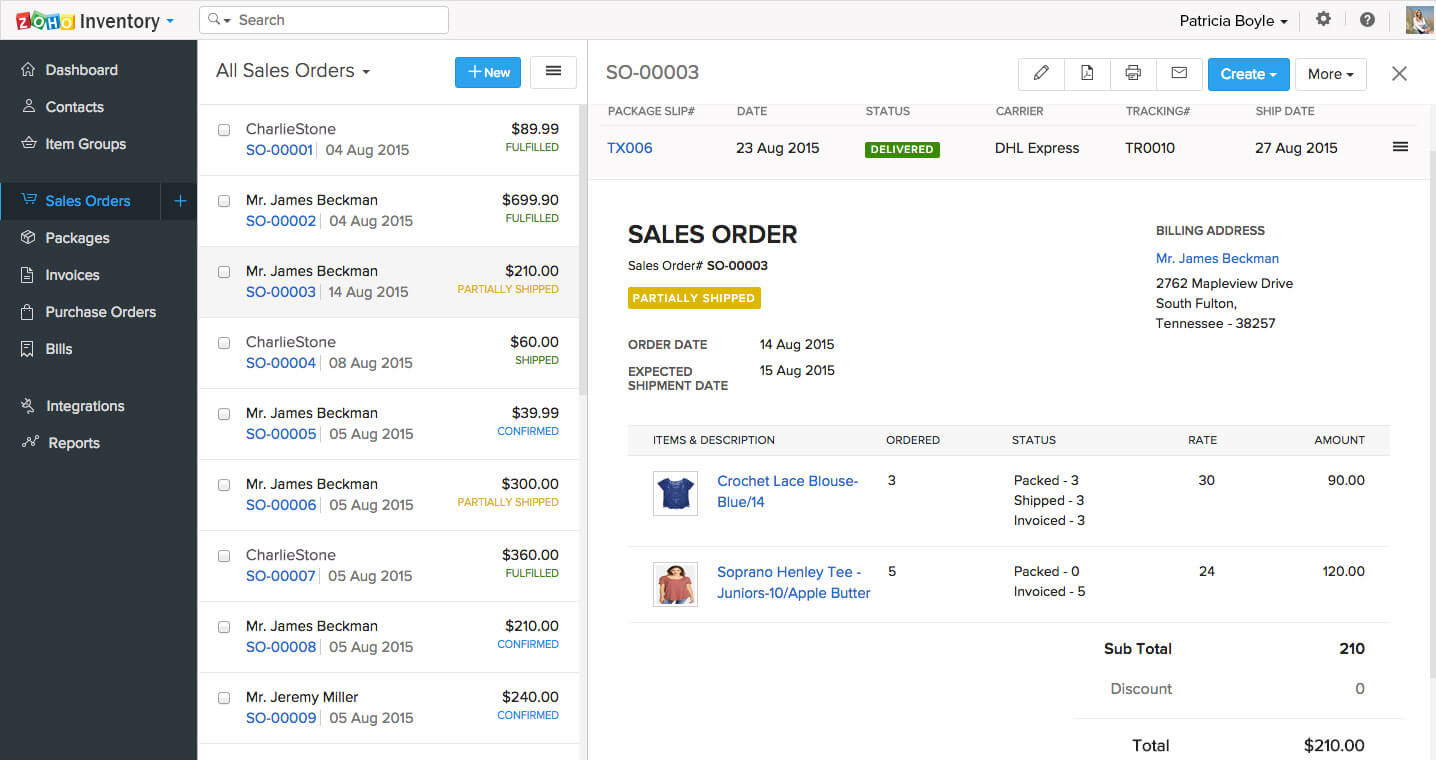Viewport: 1436px width, 760px height.
Task: Open the Patricia Boyle account menu
Action: tap(1232, 19)
